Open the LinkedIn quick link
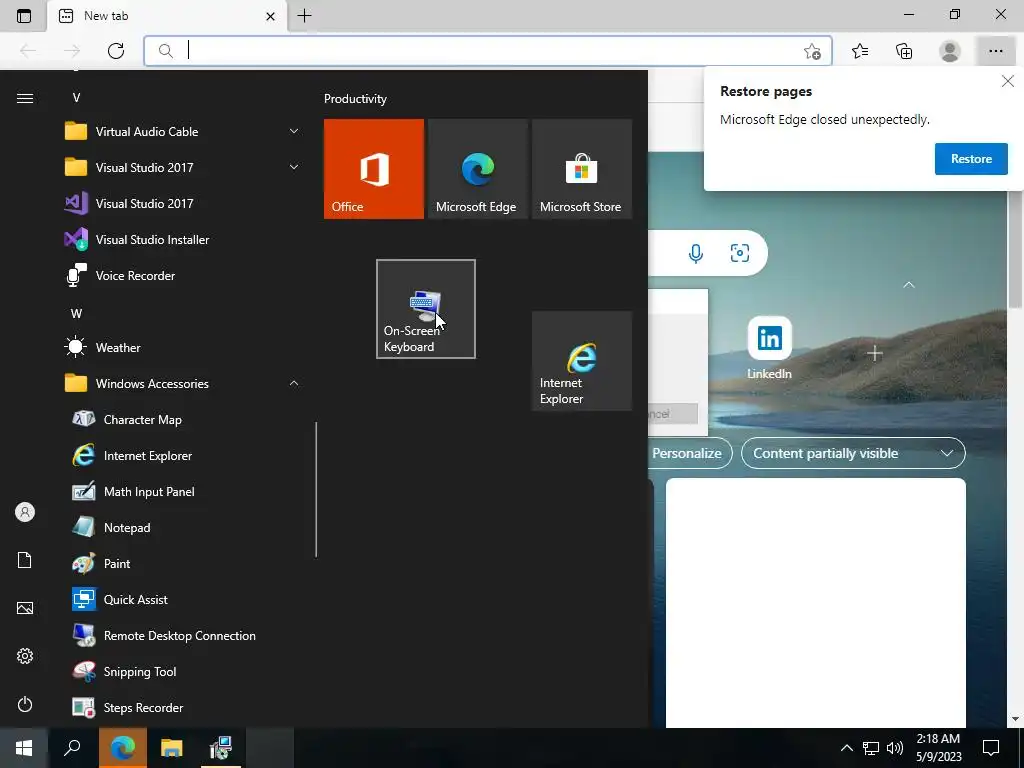Screen dimensions: 1024x768 tap(769, 348)
